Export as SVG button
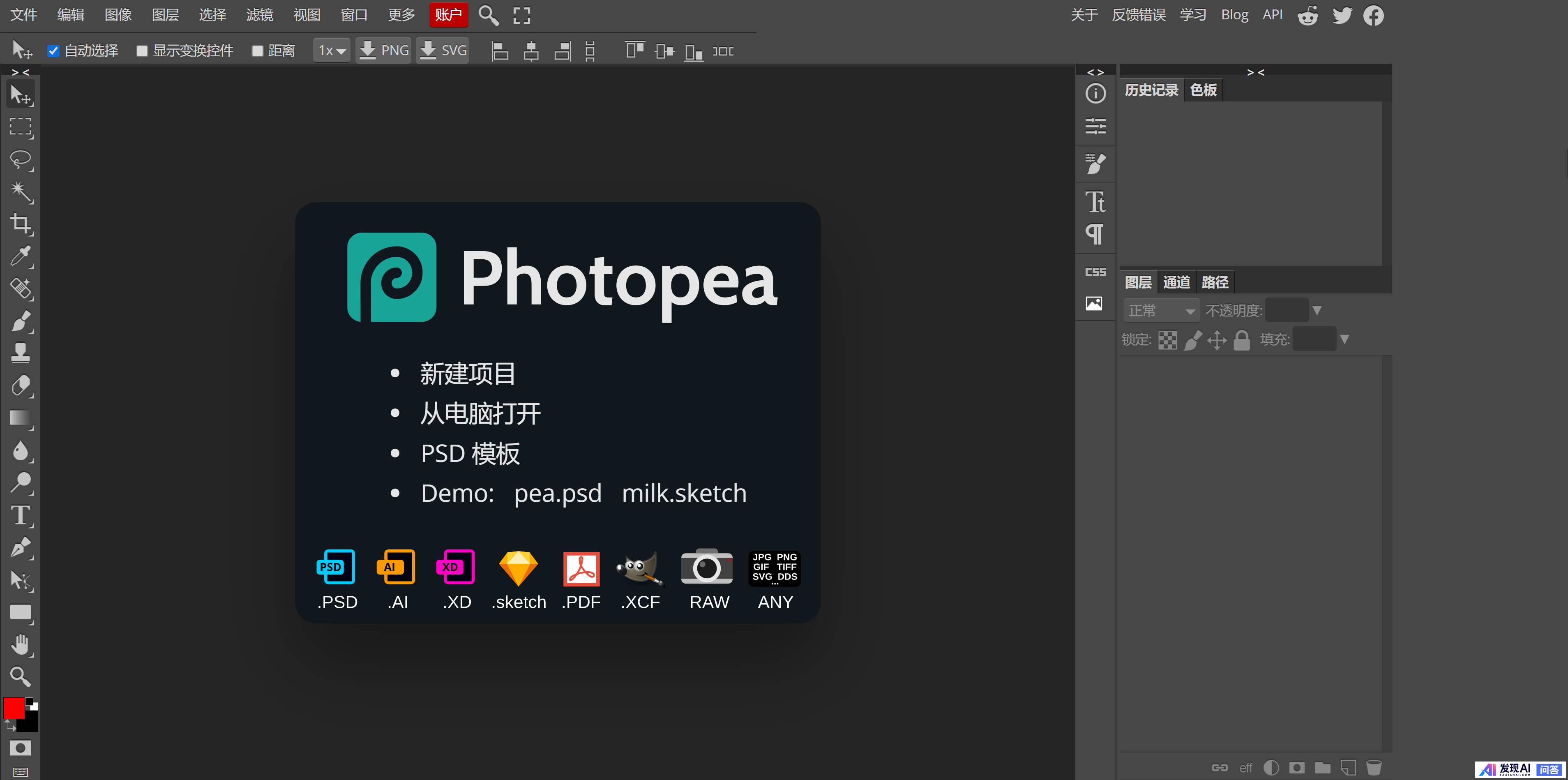 [443, 51]
